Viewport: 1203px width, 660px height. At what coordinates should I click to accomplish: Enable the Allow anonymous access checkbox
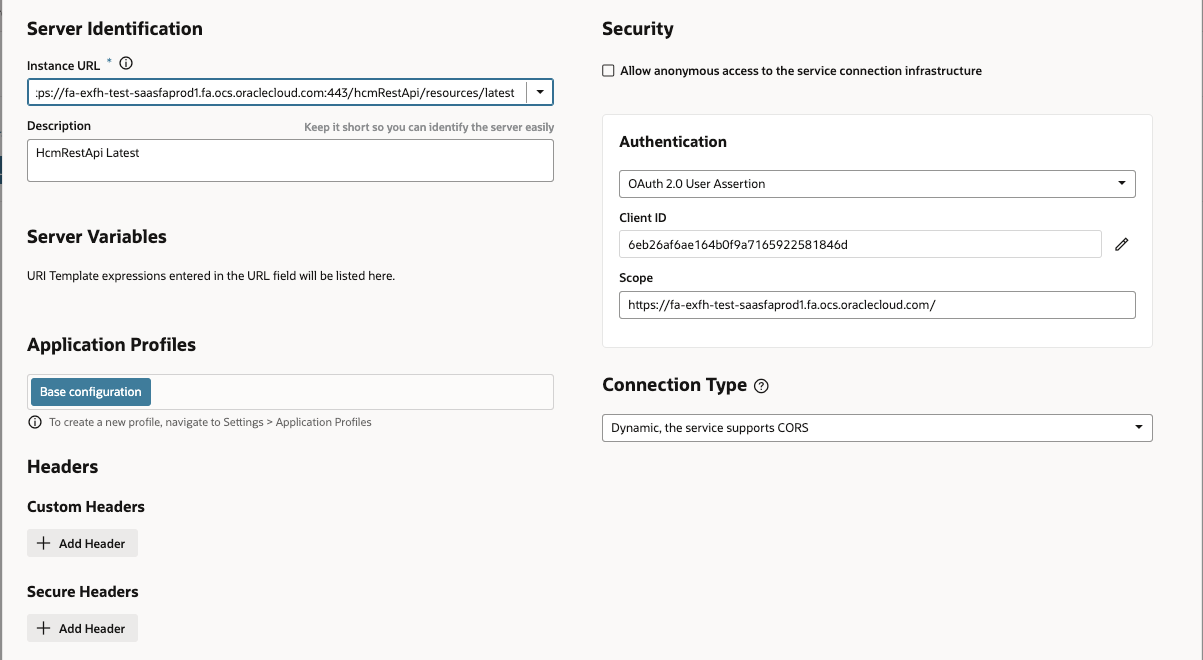(x=608, y=71)
